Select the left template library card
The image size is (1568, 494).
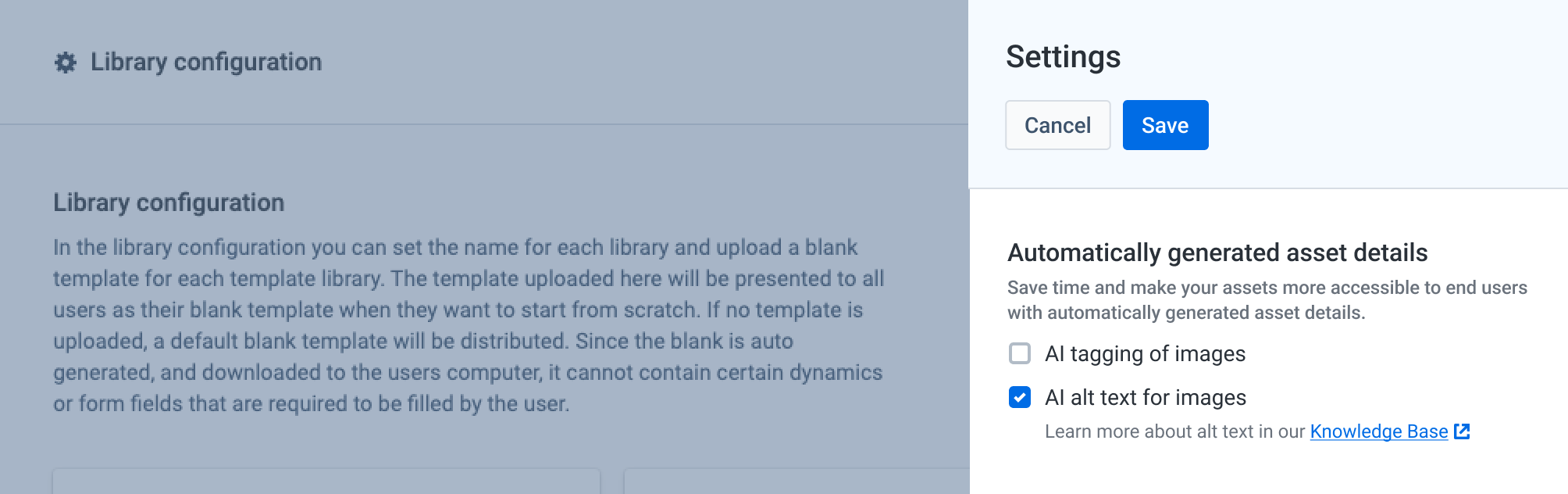point(326,485)
